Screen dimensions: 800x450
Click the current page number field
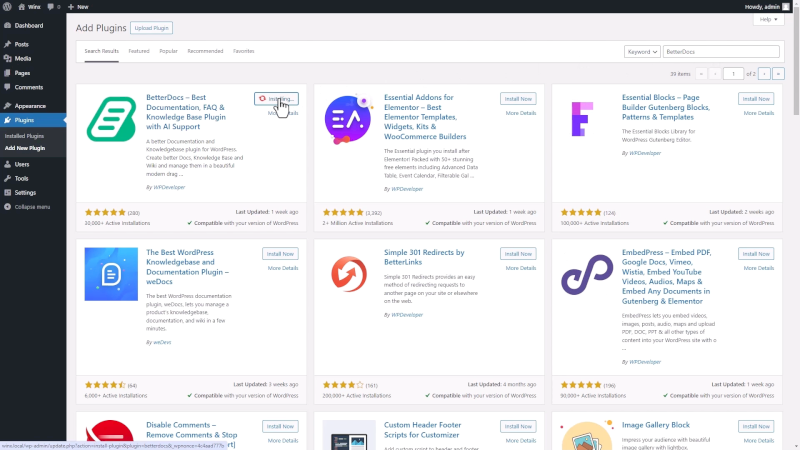tap(733, 74)
